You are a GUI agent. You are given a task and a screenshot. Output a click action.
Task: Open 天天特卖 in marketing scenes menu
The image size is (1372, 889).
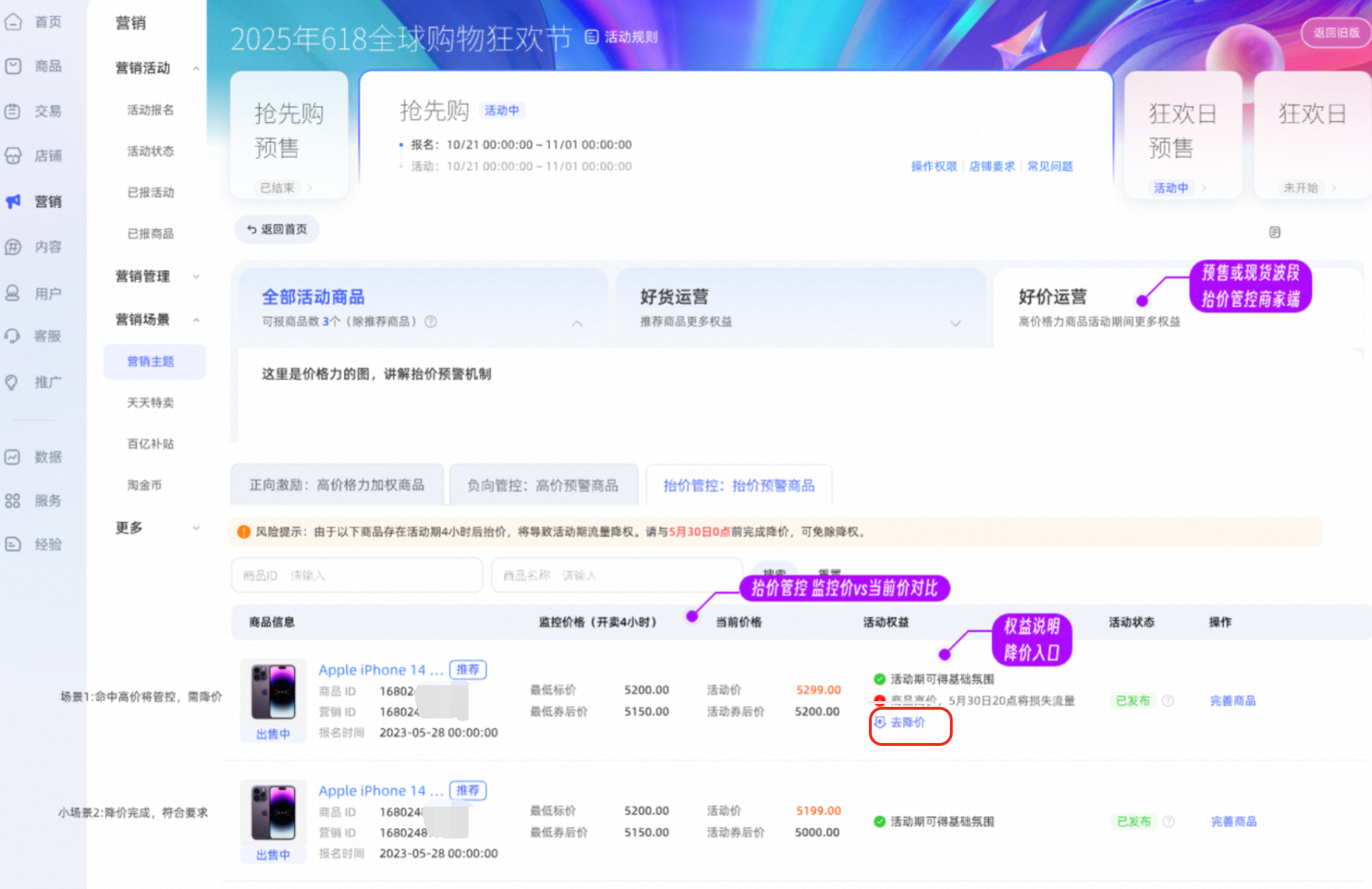pyautogui.click(x=150, y=403)
